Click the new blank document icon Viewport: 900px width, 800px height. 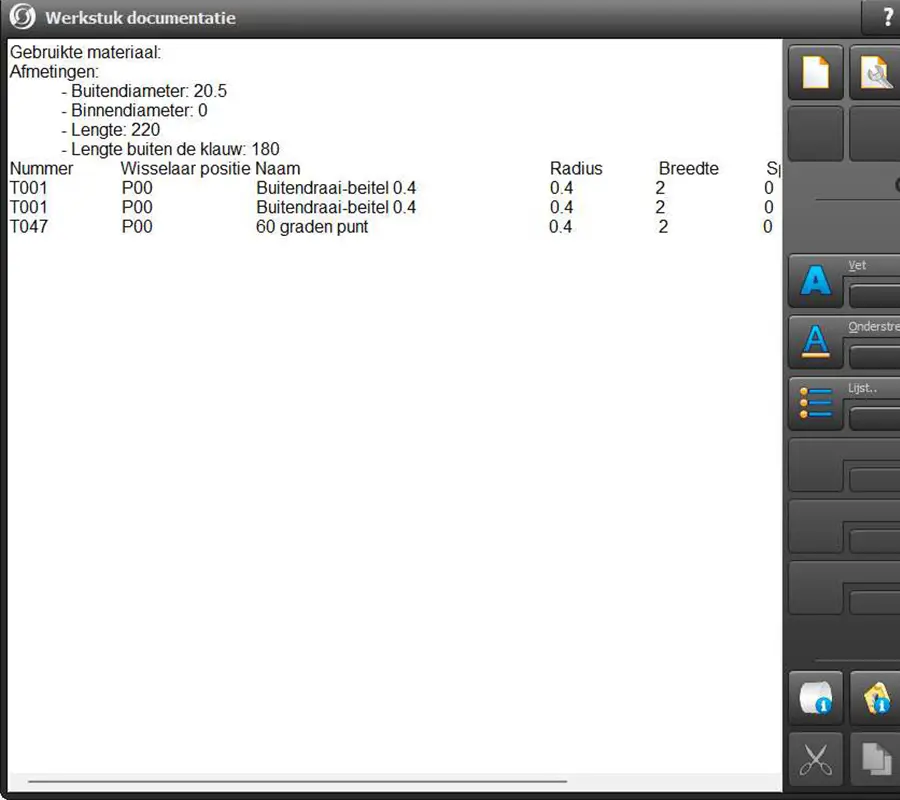[816, 72]
